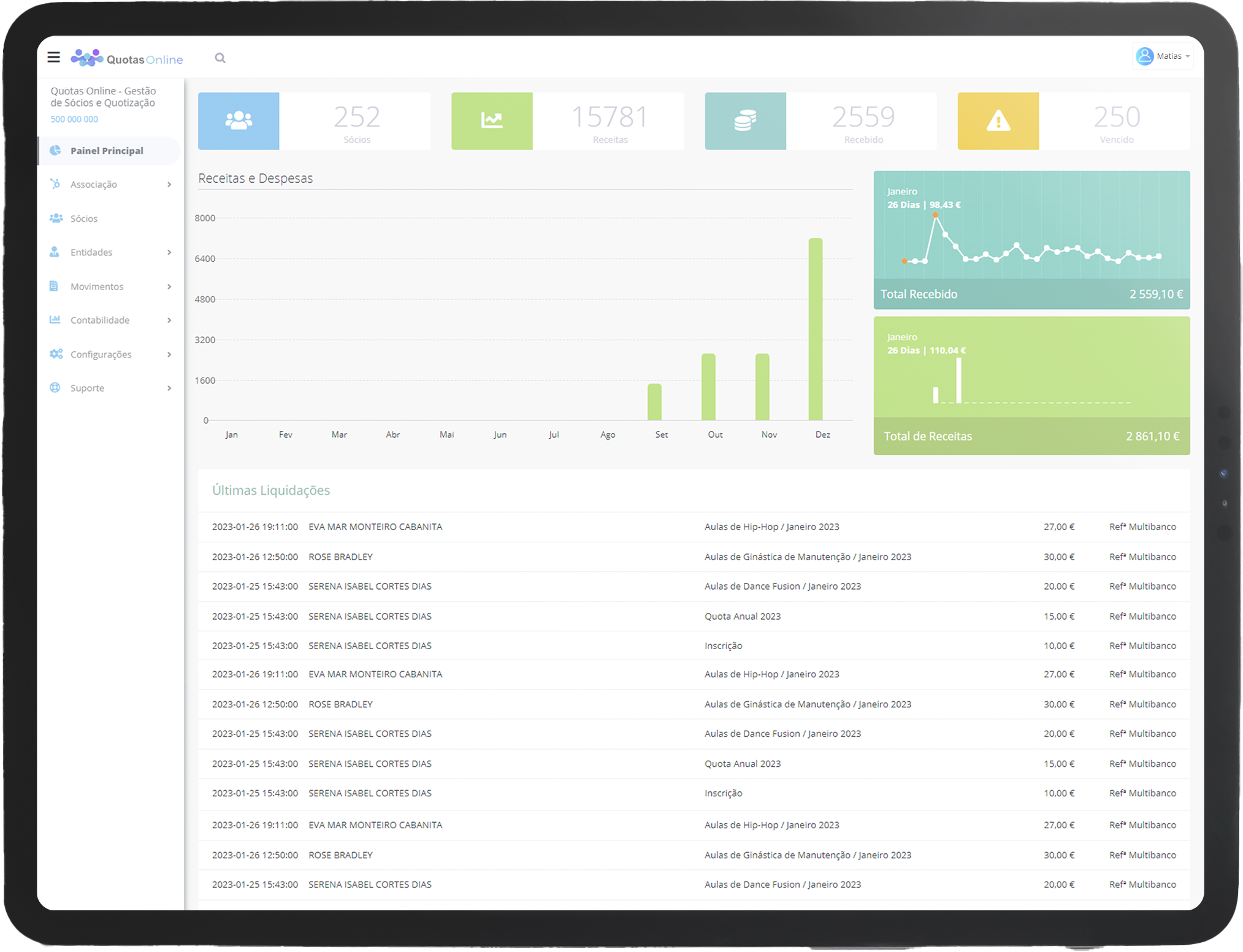
Task: Click the teal Recebido coins icon tile
Action: 745,121
